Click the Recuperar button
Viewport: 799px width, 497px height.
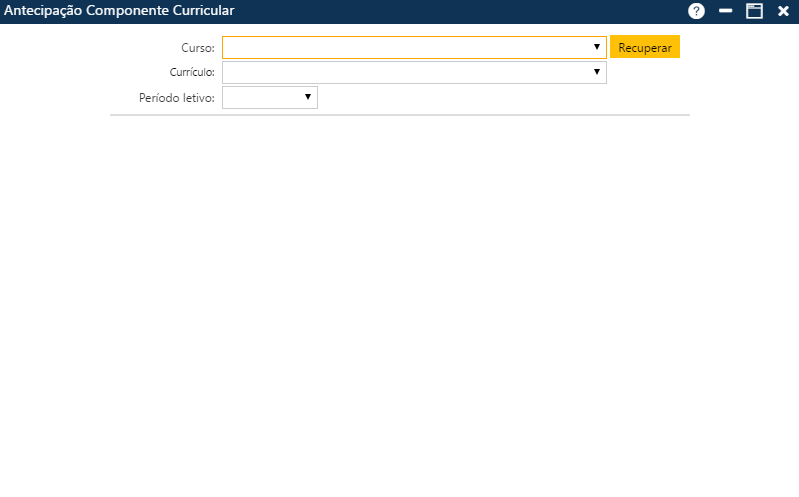click(x=645, y=47)
